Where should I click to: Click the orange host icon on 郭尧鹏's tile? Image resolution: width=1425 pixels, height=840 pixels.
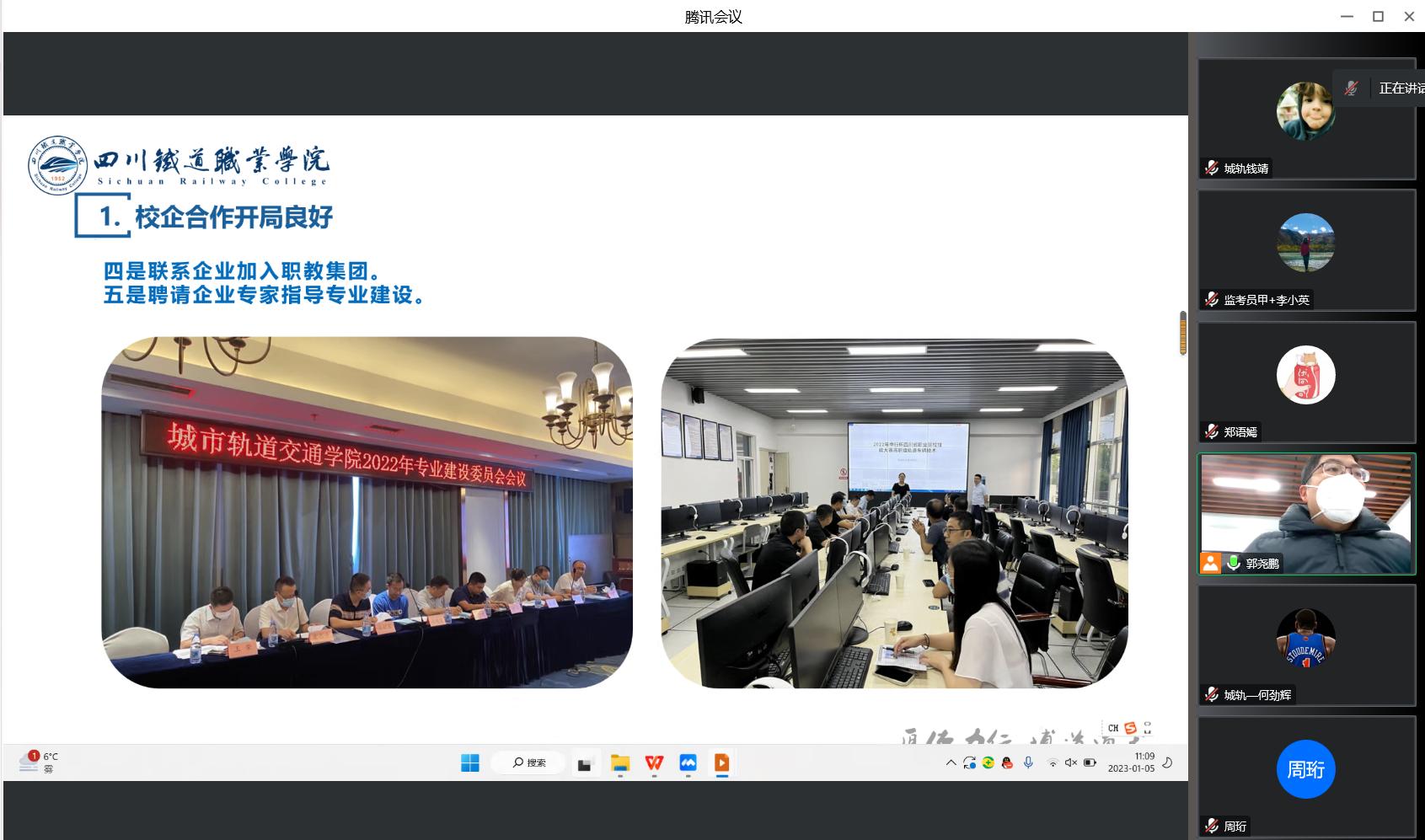pos(1211,564)
